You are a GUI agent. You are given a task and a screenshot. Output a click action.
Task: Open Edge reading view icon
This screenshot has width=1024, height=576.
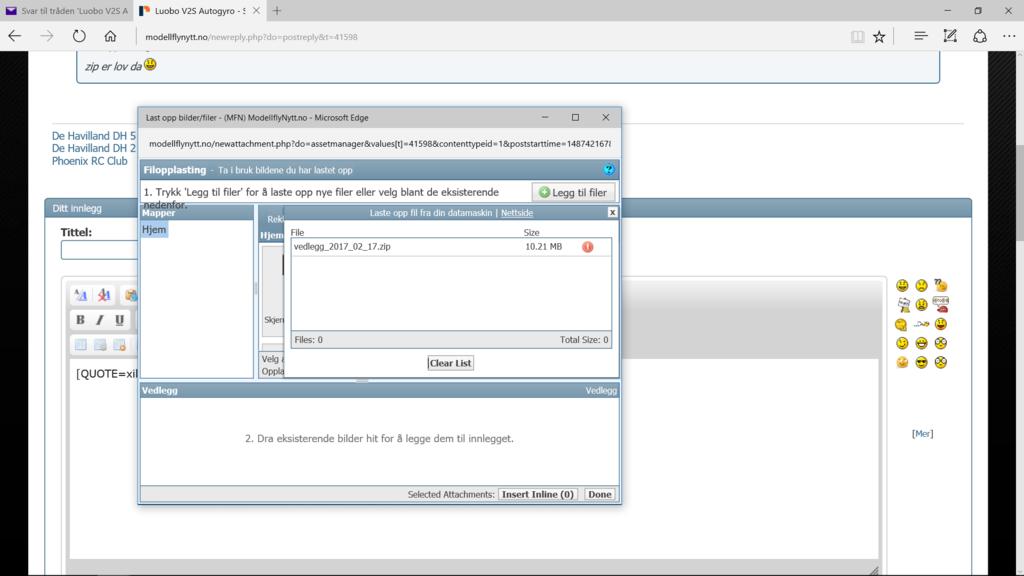[x=857, y=36]
